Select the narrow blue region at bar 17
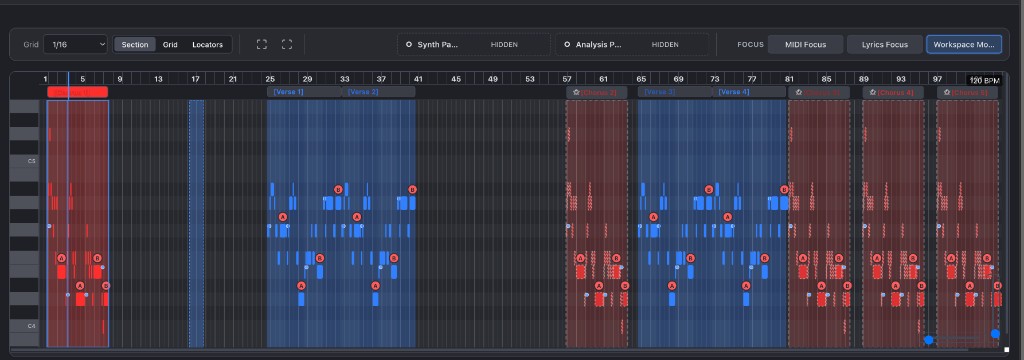Screen dimensions: 1024x360 (197, 223)
